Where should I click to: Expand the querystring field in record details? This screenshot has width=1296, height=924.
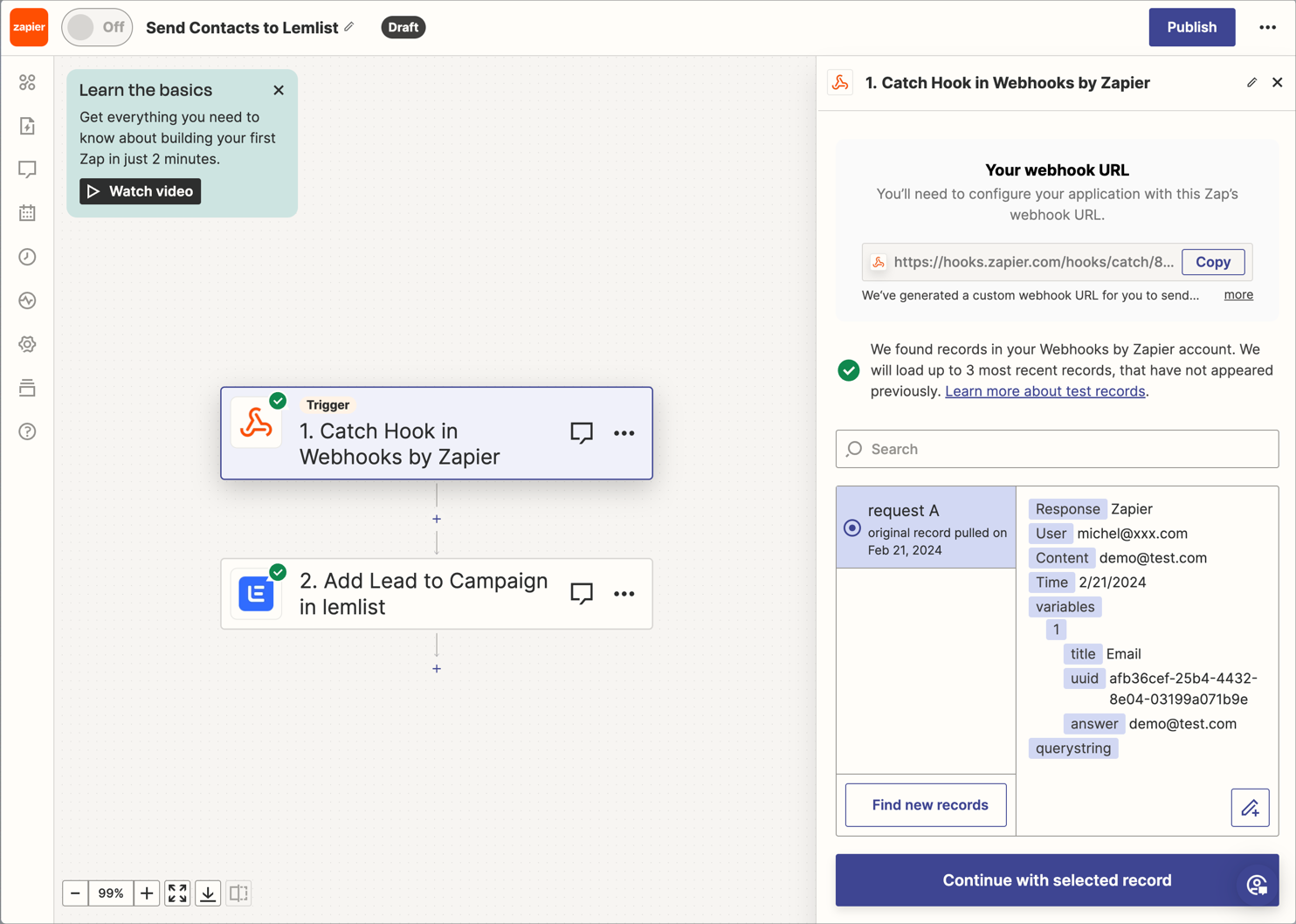coord(1072,748)
